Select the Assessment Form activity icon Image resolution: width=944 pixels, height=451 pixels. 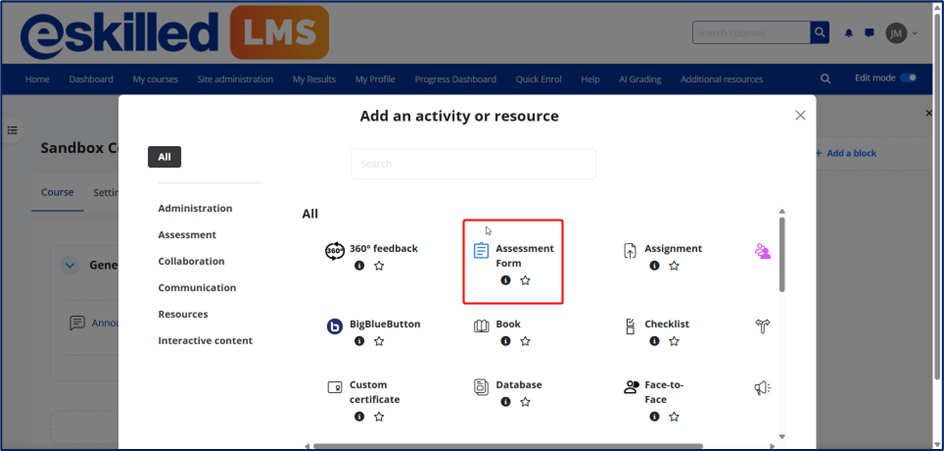click(x=481, y=250)
